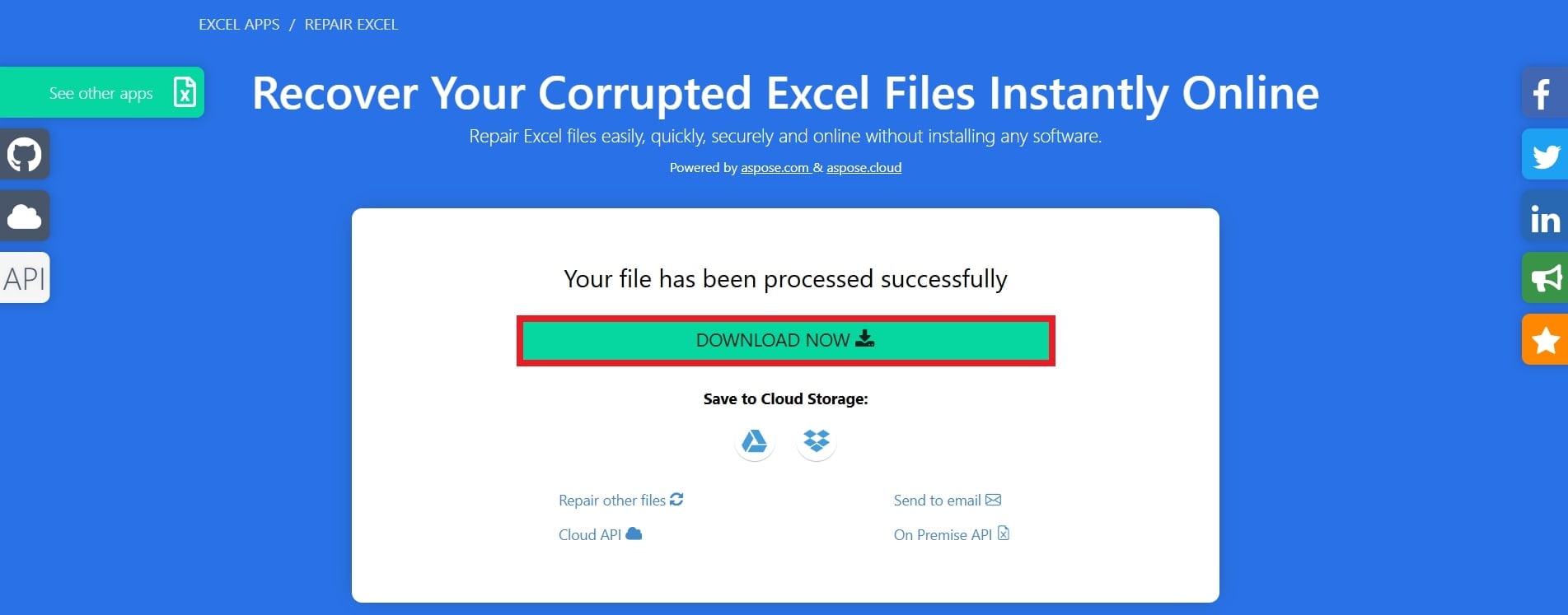Share the page on Twitter

tap(1544, 155)
